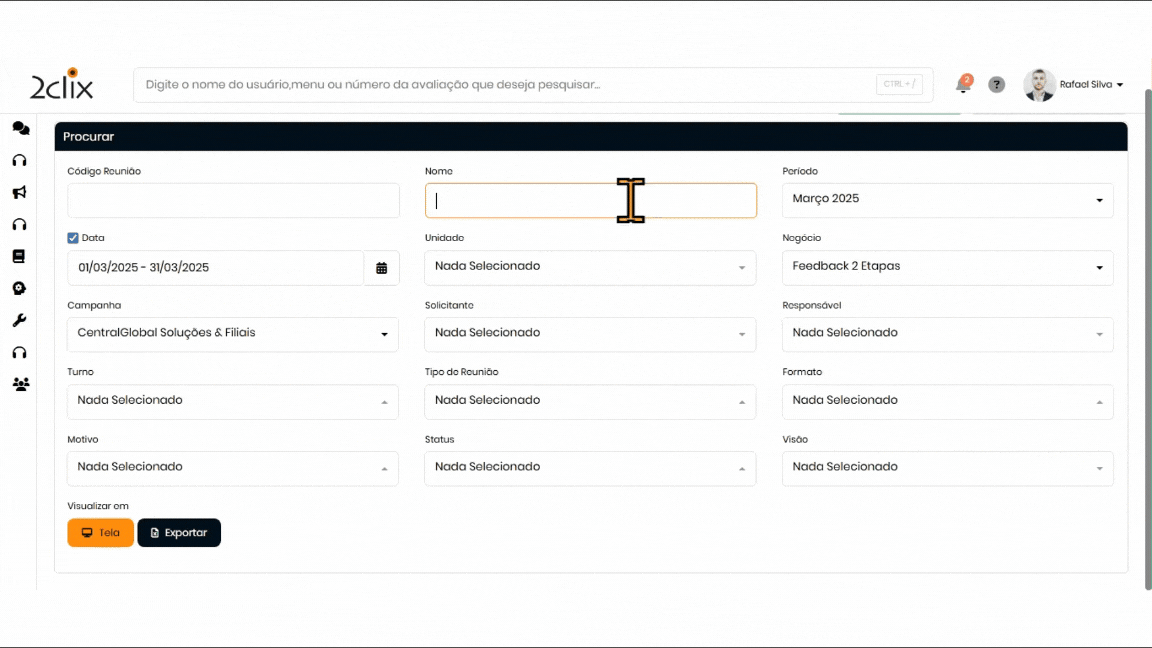Image resolution: width=1152 pixels, height=648 pixels.
Task: Open the notifications bell icon
Action: [x=963, y=85]
